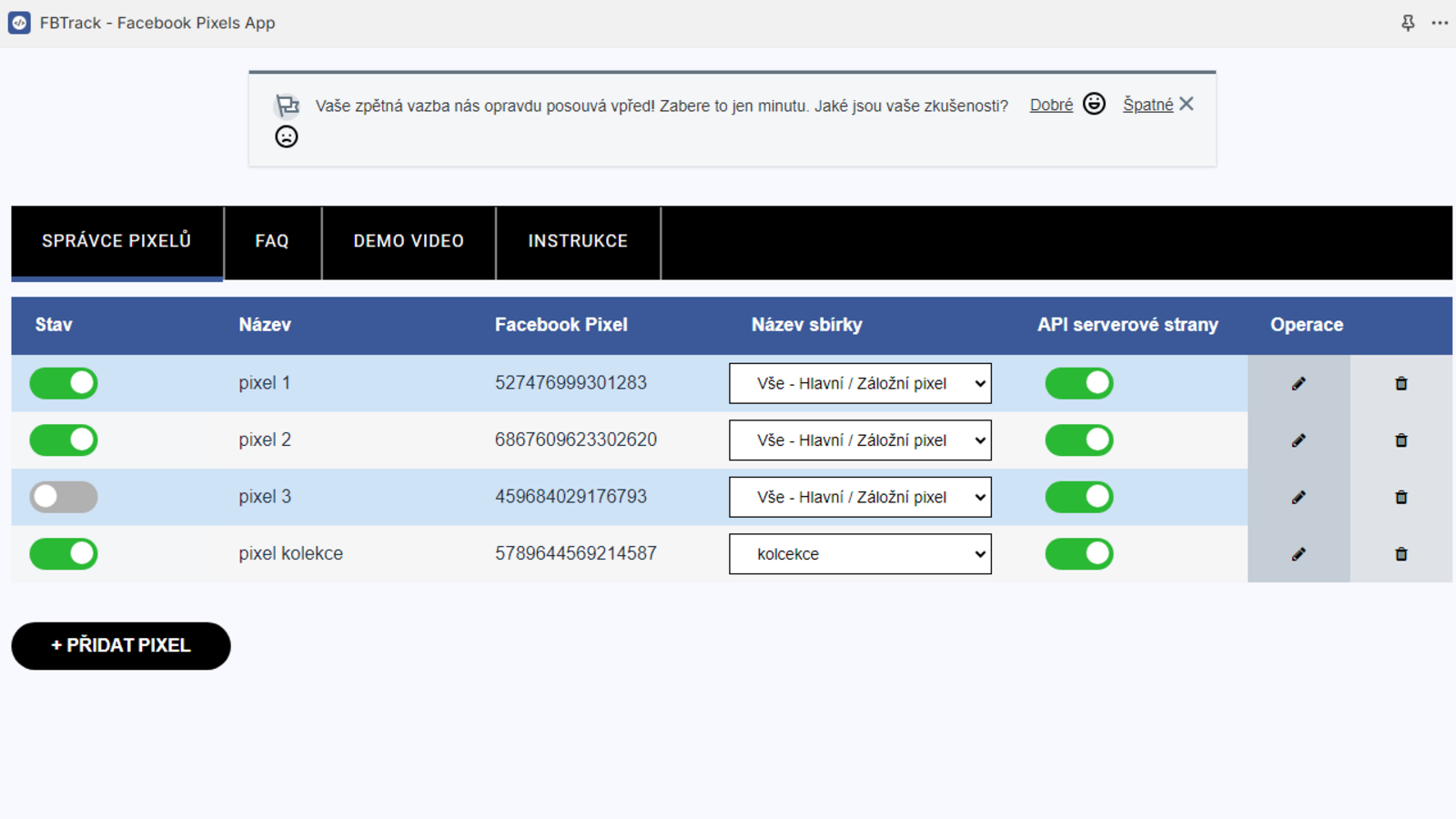Open collection dropdown for pixel 3
Viewport: 1456px width, 819px height.
[860, 497]
